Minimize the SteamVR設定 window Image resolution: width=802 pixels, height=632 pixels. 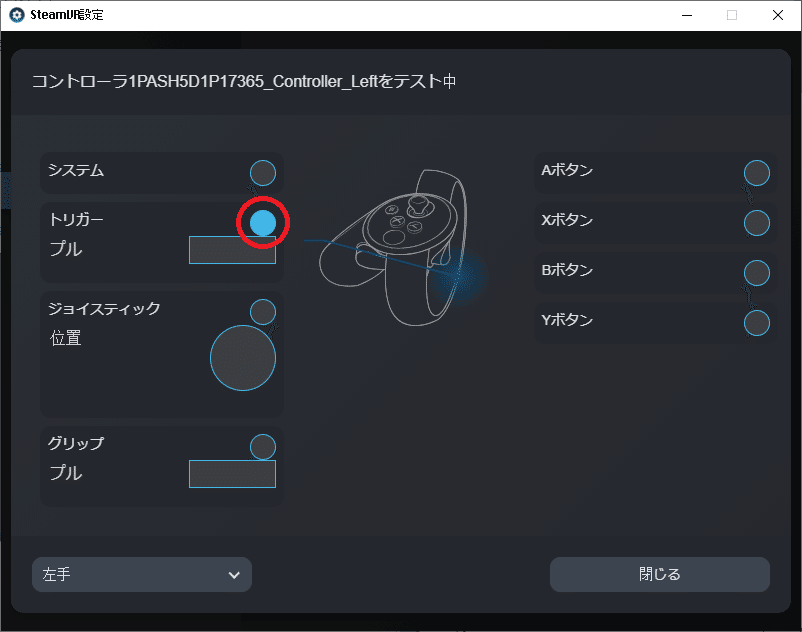click(687, 15)
